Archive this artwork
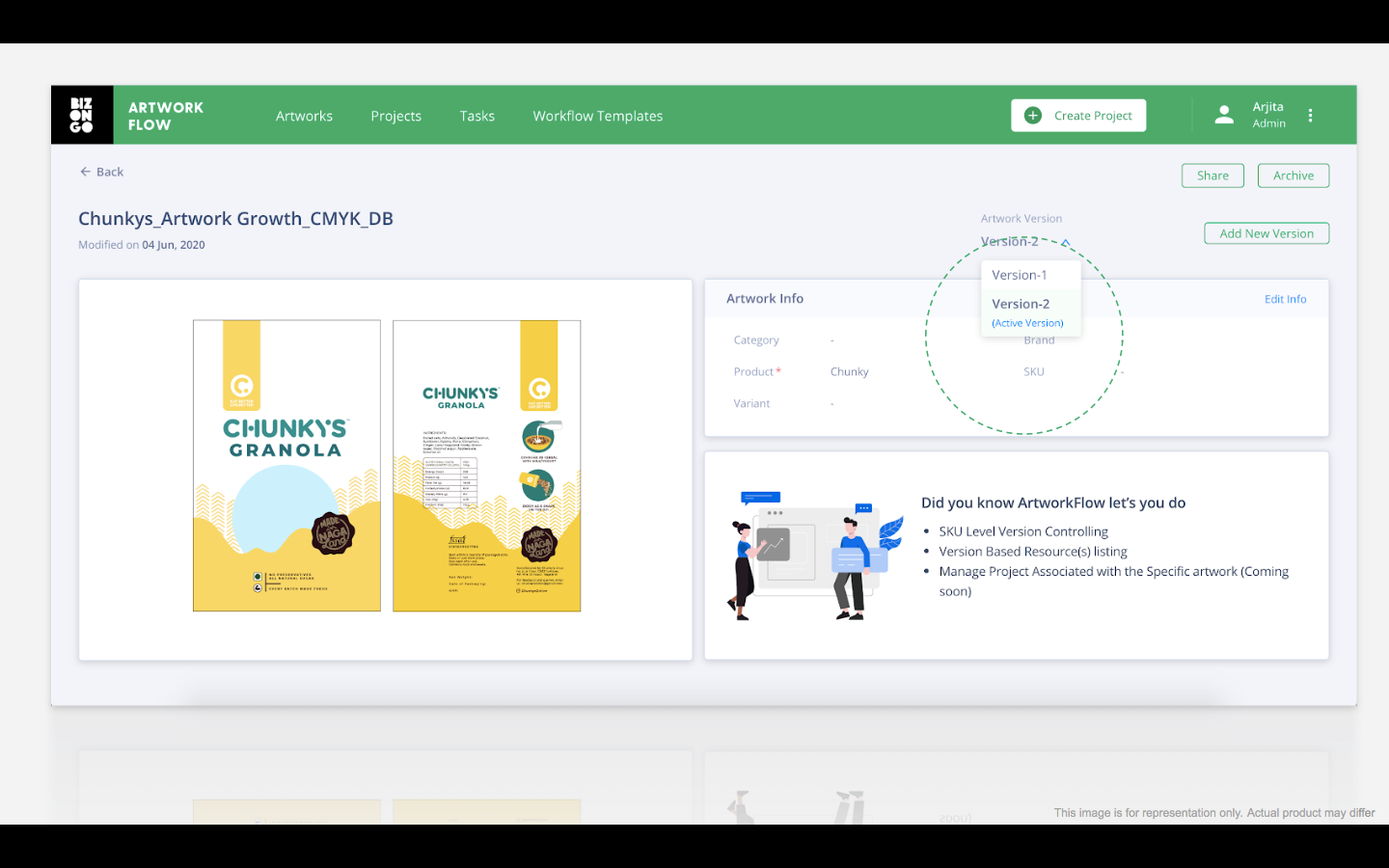Screen dimensions: 1389x868 click(x=1293, y=176)
